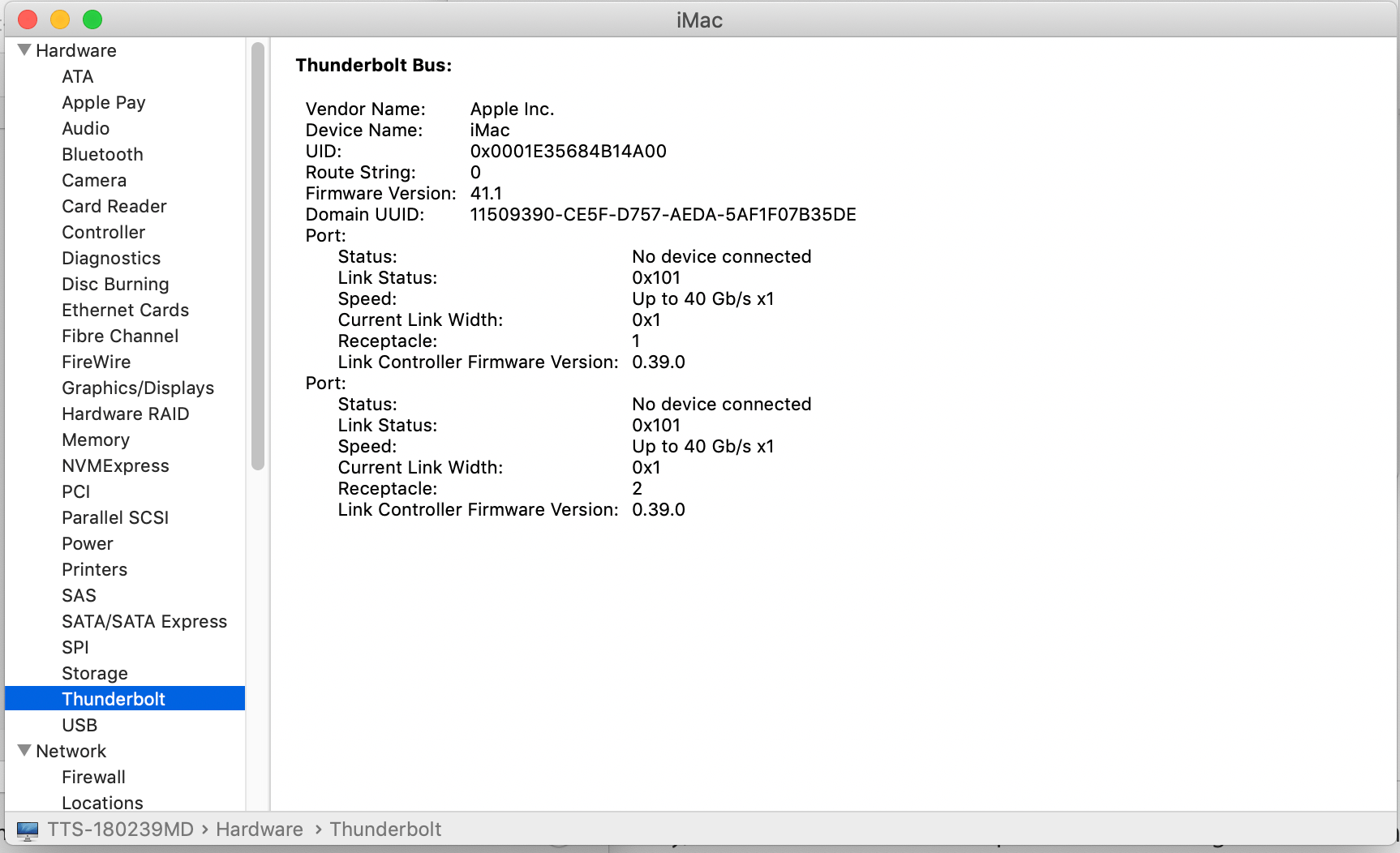Screen dimensions: 1400x853
Task: Collapse the Hardware section
Action: pos(24,49)
